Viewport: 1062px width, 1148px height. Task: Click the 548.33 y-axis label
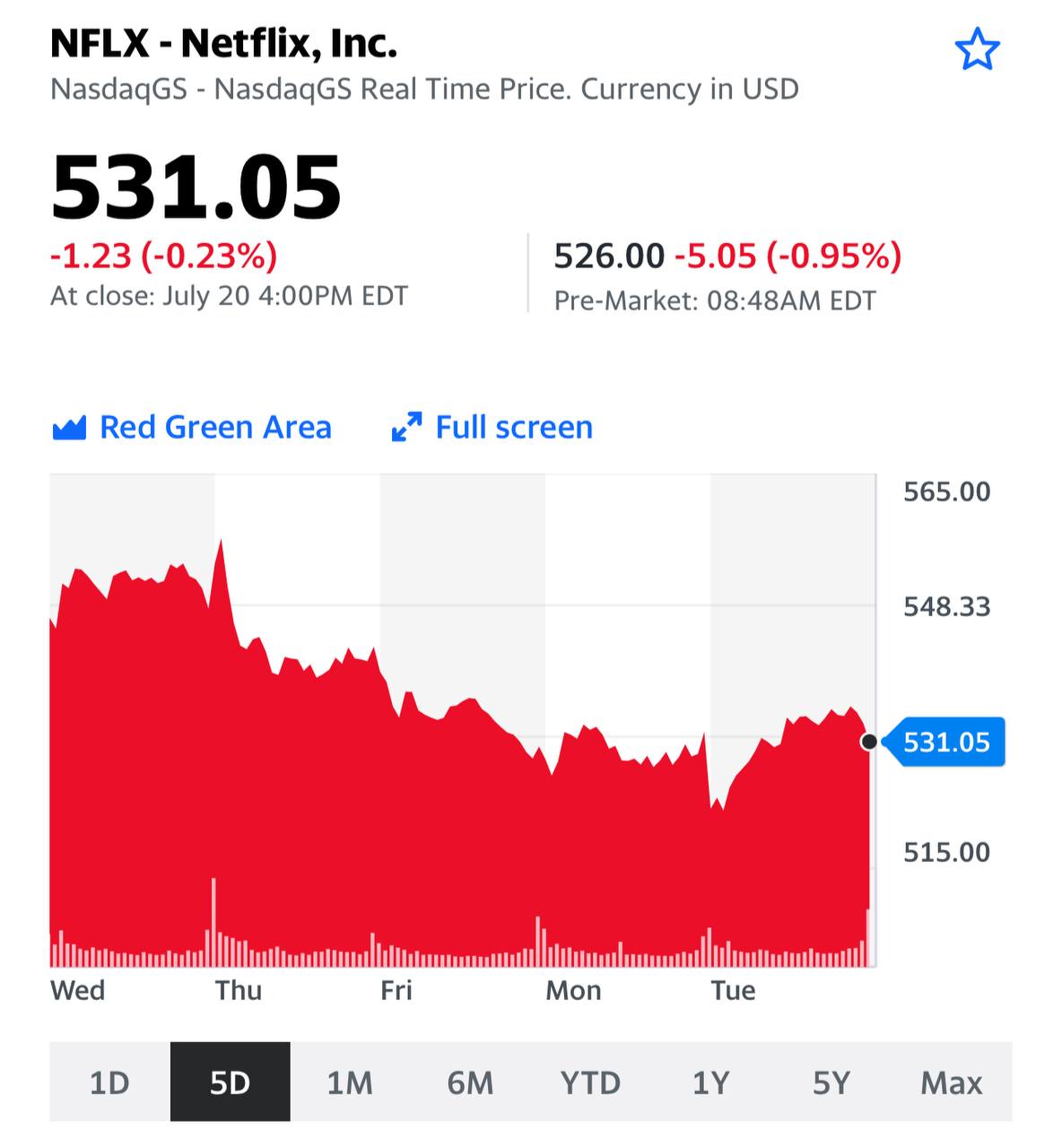click(946, 607)
